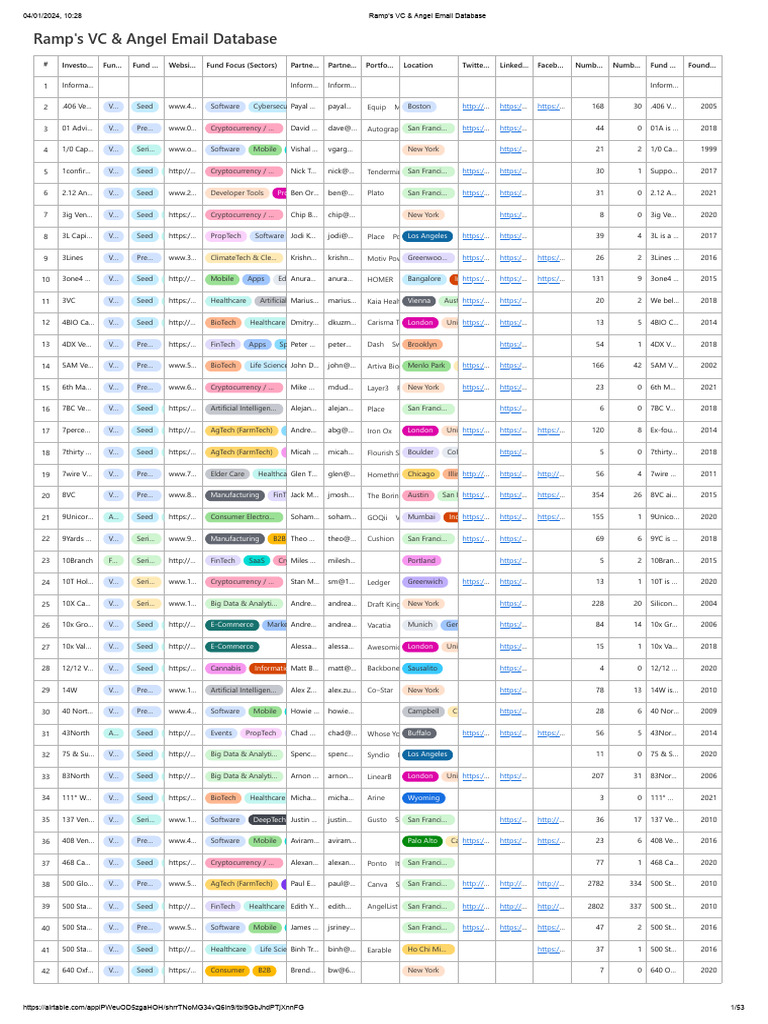Open the Facebook link in the Ho Chi Mi... row
Viewport: 768px width, 1024px height.
(x=551, y=950)
